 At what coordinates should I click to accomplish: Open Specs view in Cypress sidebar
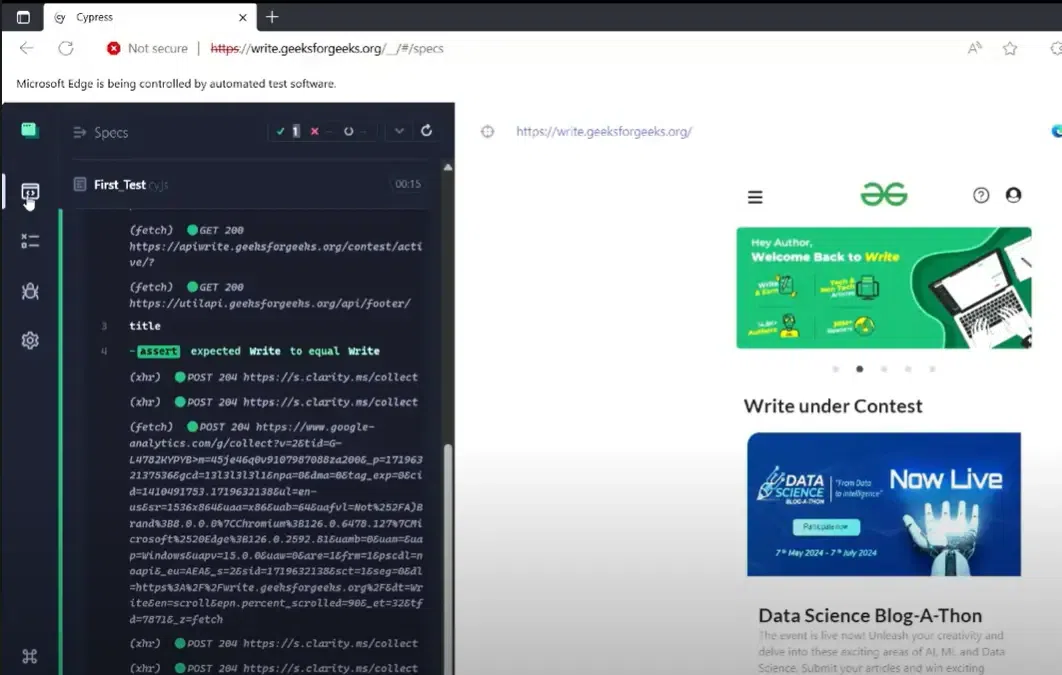tap(30, 193)
